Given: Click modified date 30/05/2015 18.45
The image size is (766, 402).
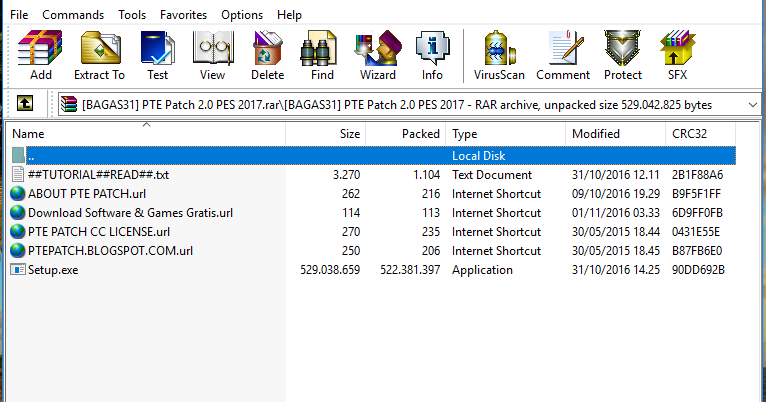Looking at the screenshot, I should [616, 251].
